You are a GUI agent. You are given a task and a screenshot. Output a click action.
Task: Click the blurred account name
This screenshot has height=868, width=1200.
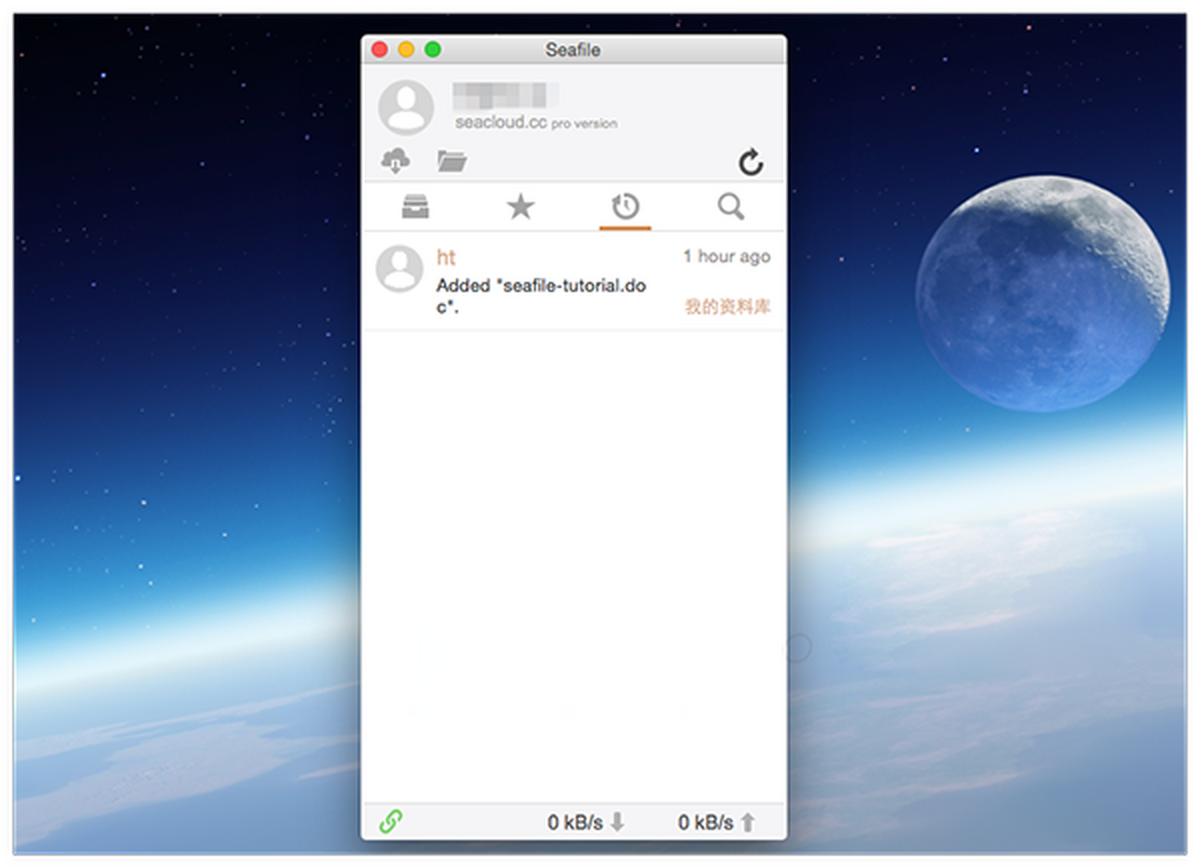coord(505,96)
